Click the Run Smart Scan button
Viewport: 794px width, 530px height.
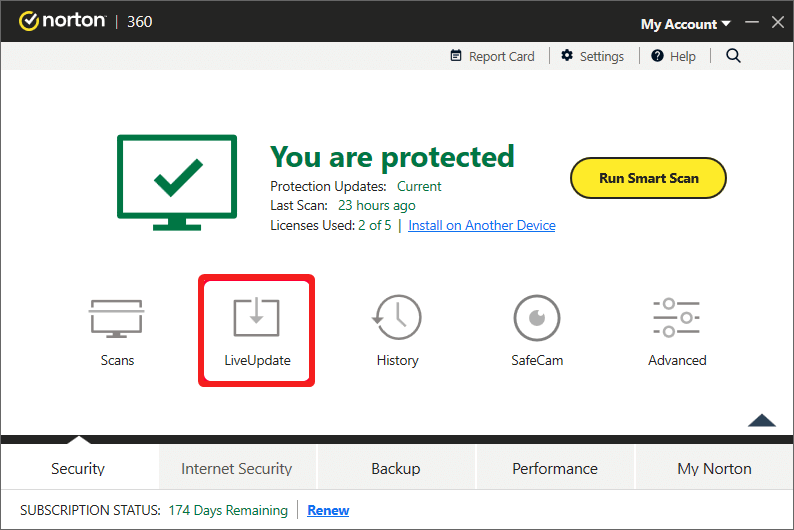(648, 178)
